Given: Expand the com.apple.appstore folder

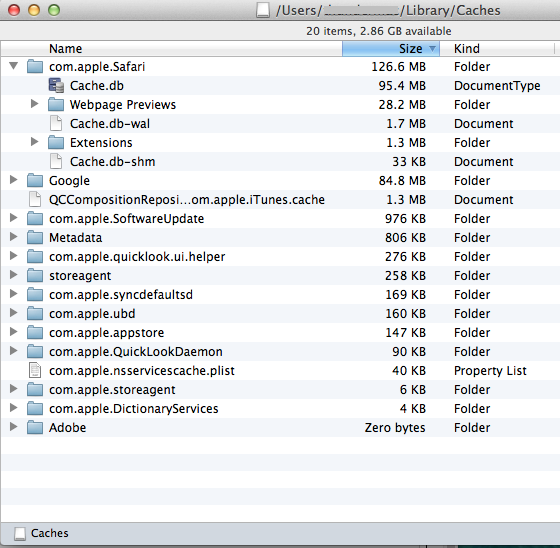Looking at the screenshot, I should pyautogui.click(x=14, y=332).
